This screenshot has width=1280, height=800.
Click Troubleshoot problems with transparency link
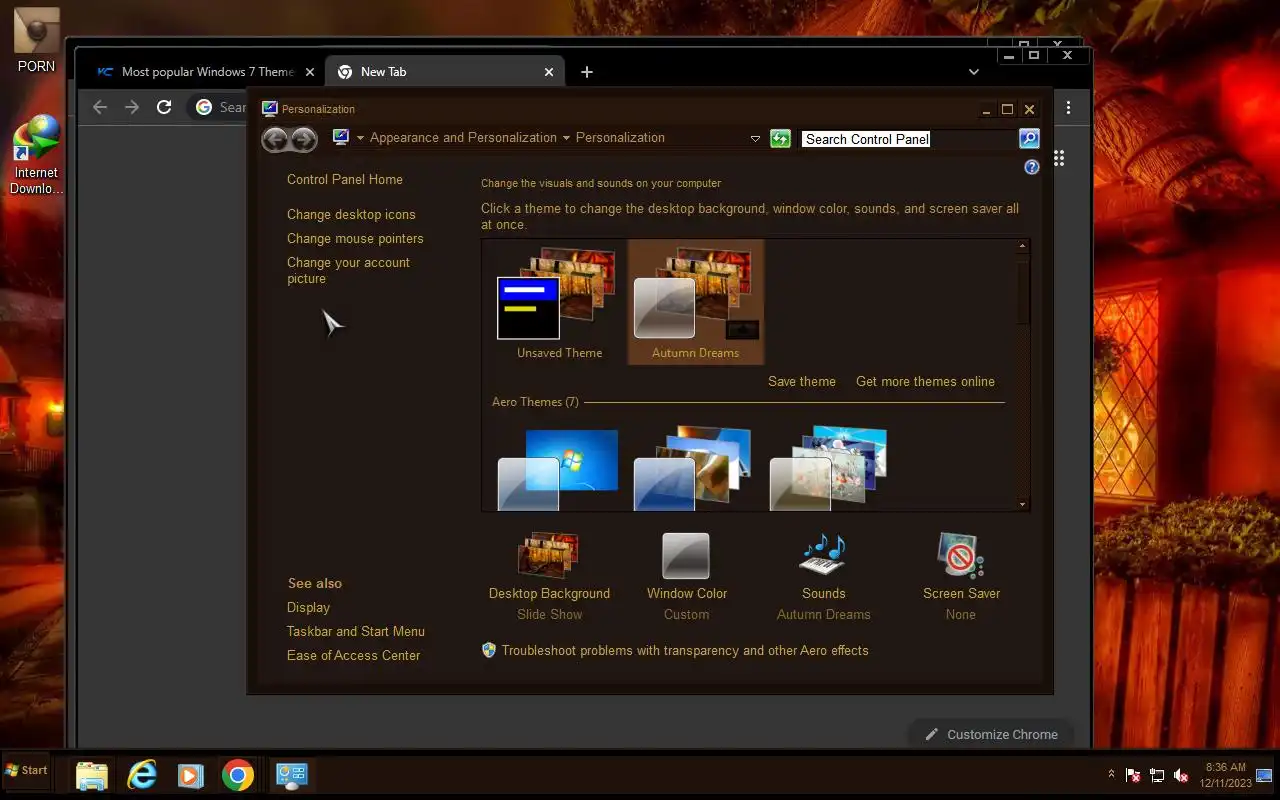tap(685, 650)
